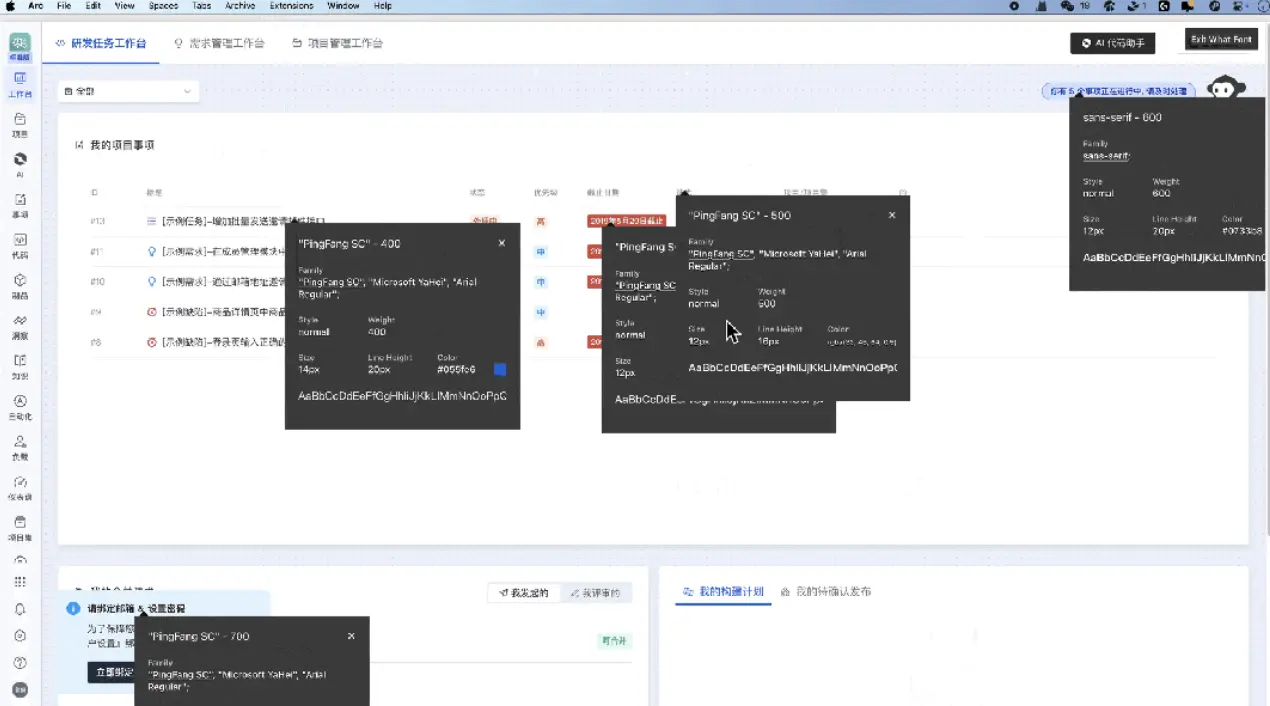Switch to 项目管理工作台 tab
Viewport: 1270px width, 706px height.
(x=337, y=43)
